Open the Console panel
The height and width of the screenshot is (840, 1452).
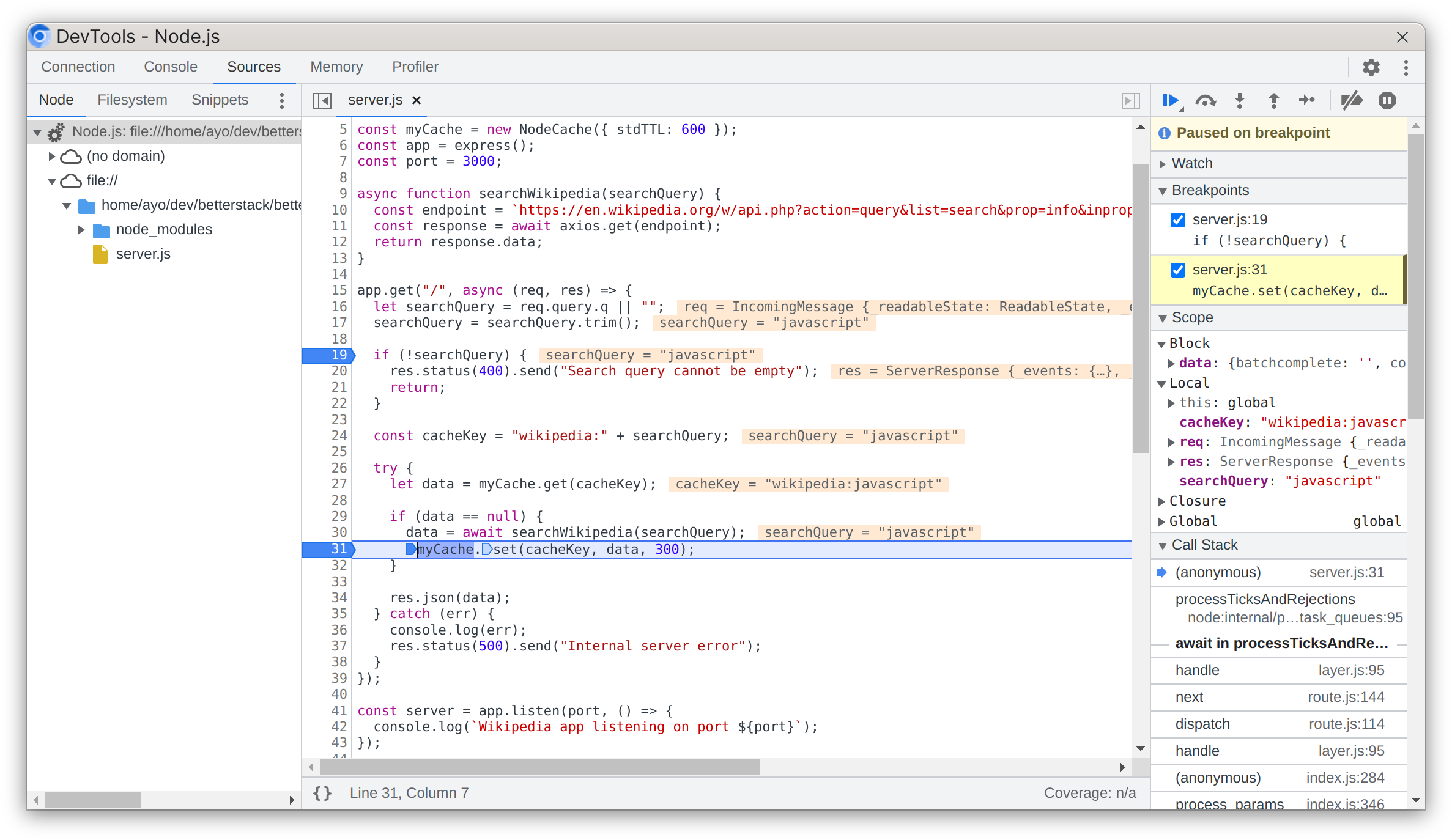170,67
